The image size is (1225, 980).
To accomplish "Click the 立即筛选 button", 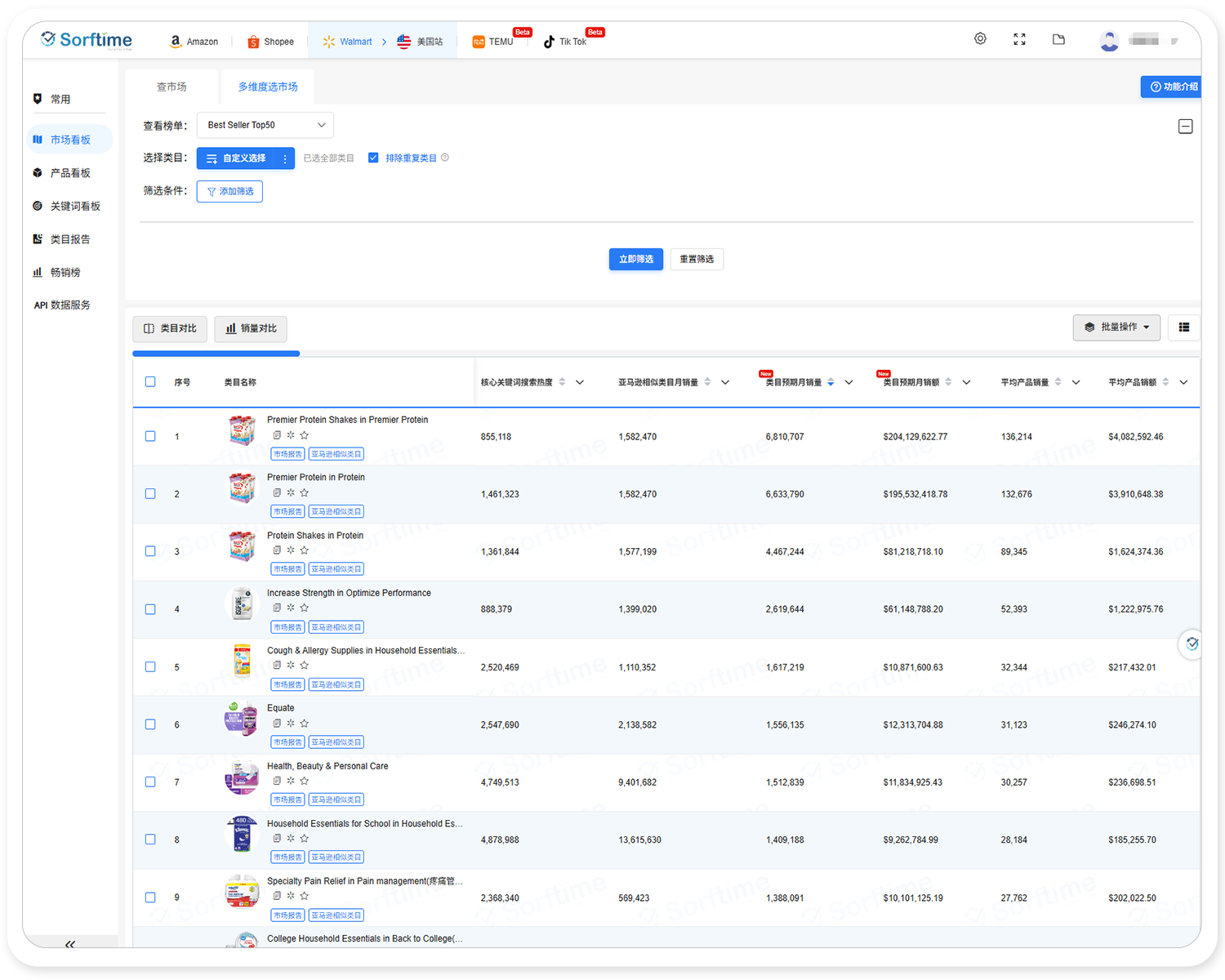I will 635,259.
